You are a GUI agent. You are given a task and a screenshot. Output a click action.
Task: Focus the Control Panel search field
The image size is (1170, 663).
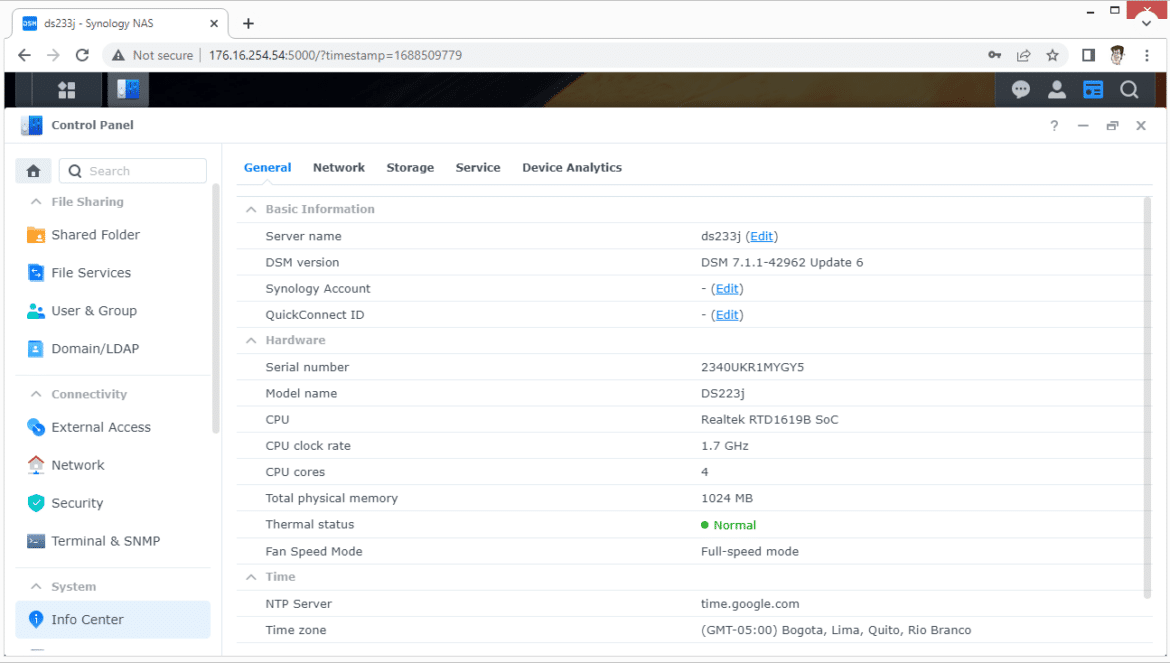point(133,171)
